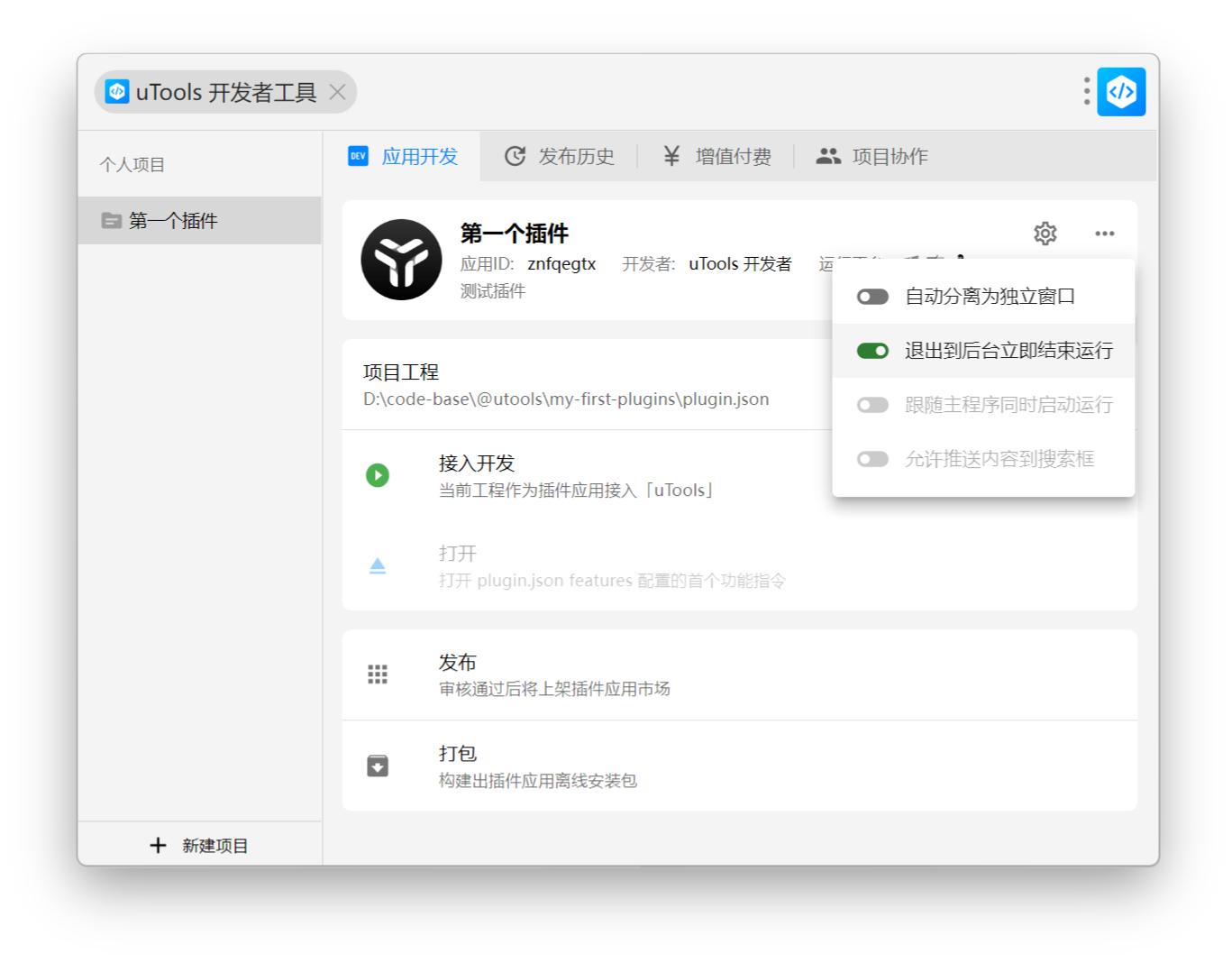This screenshot has width=1232, height=963.
Task: Open the vertical three-dot menu in titlebar
Action: [1086, 91]
